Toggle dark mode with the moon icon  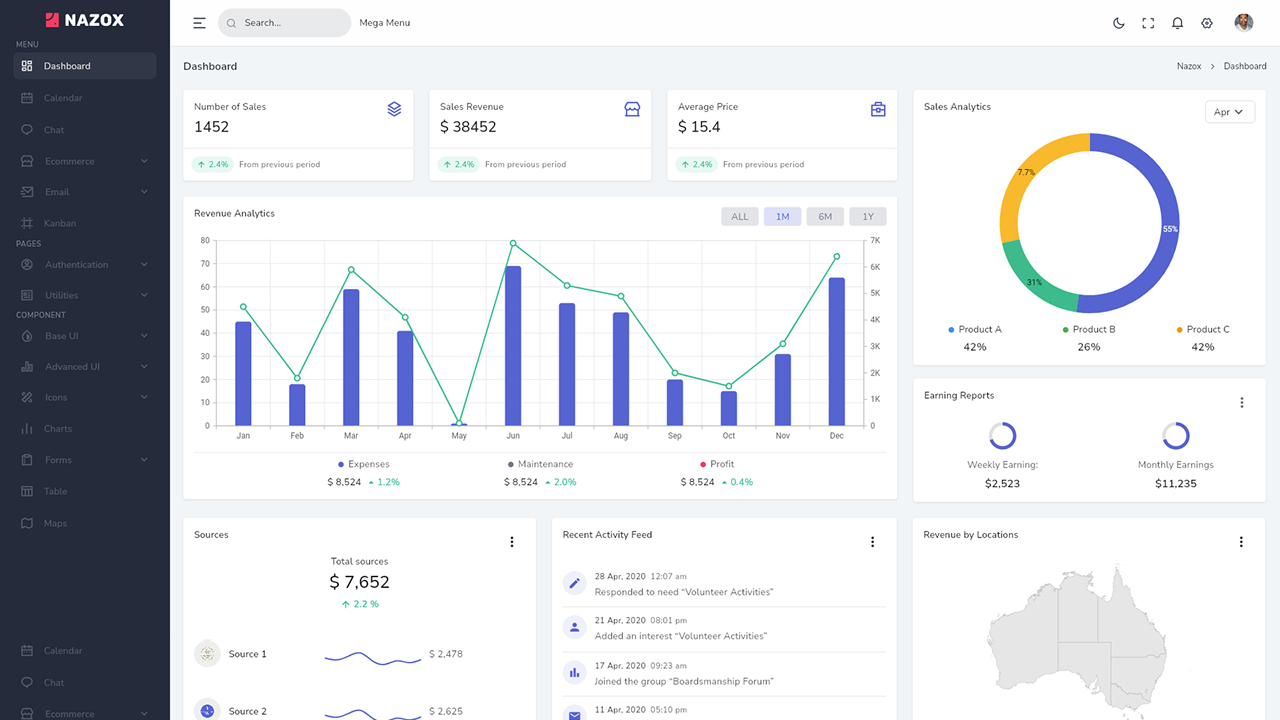coord(1118,22)
